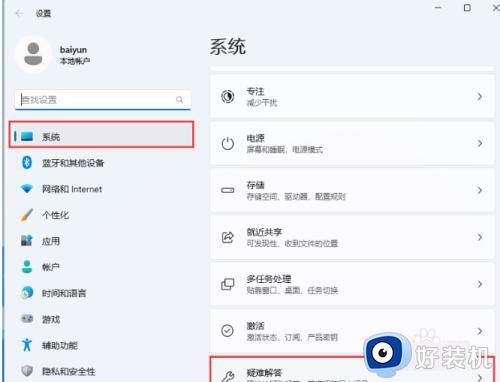This screenshot has width=500, height=382.
Task: Click the game controller icon
Action: 27,319
